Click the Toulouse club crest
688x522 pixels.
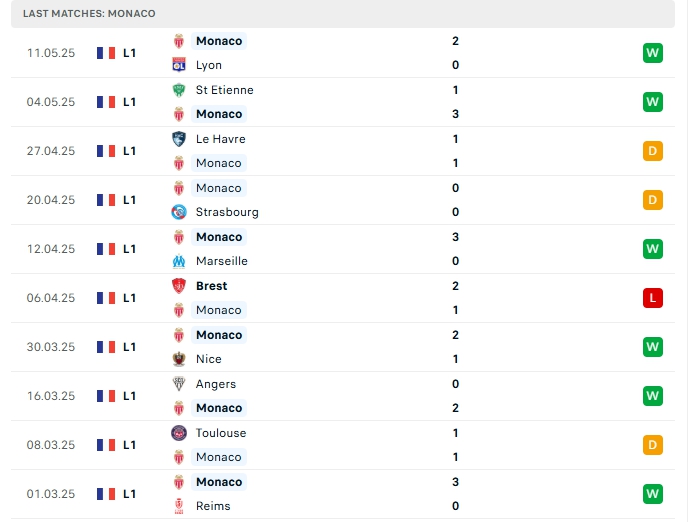click(179, 433)
